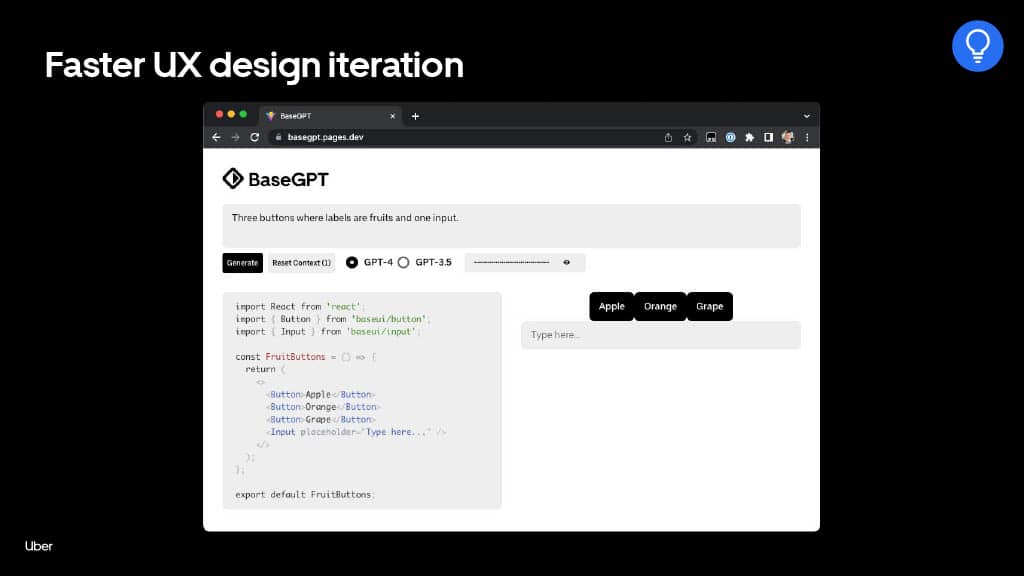Click the 'Faster UX design iteration' heading
This screenshot has width=1024, height=576.
click(x=254, y=65)
